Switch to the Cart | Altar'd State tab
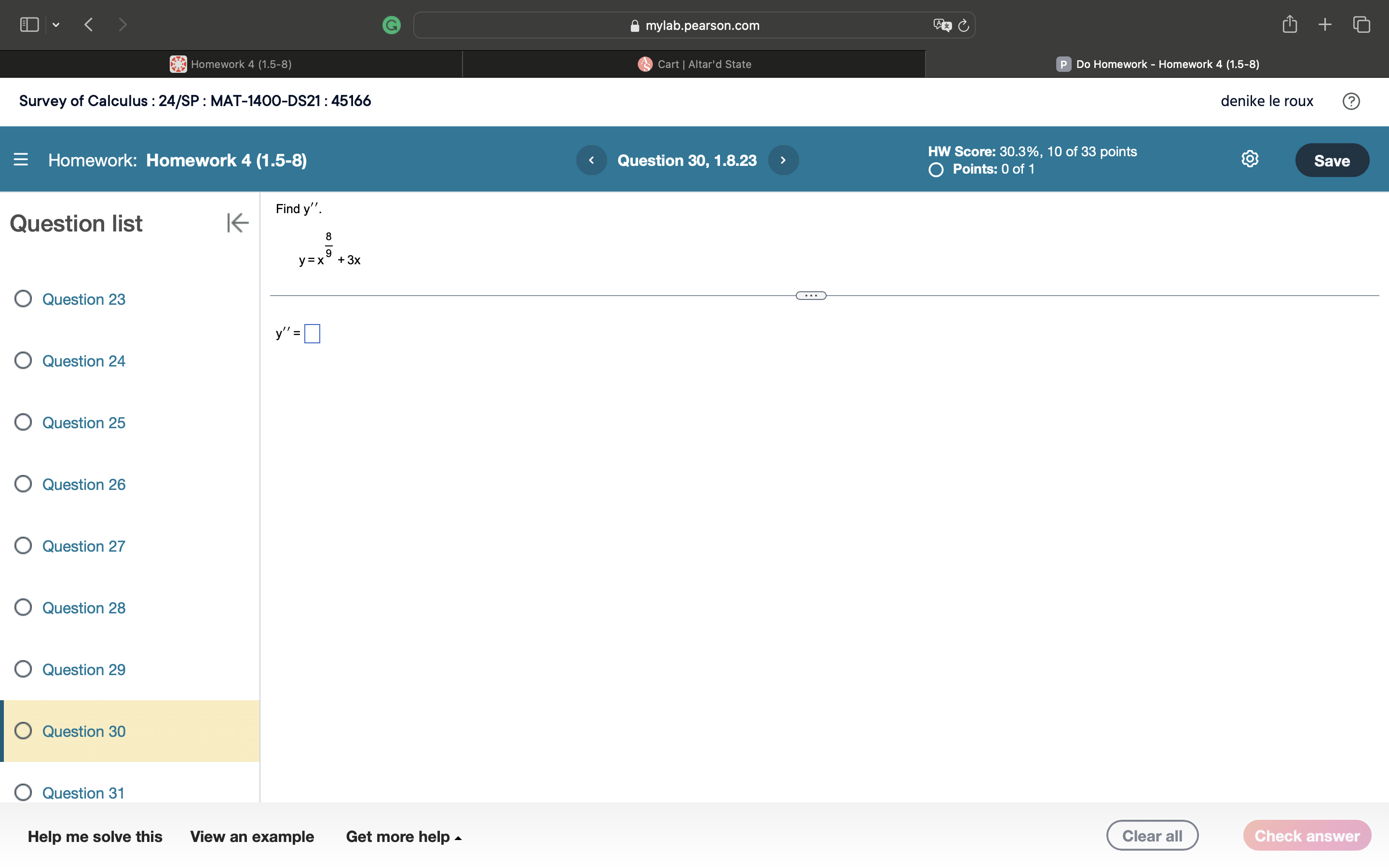 [694, 64]
